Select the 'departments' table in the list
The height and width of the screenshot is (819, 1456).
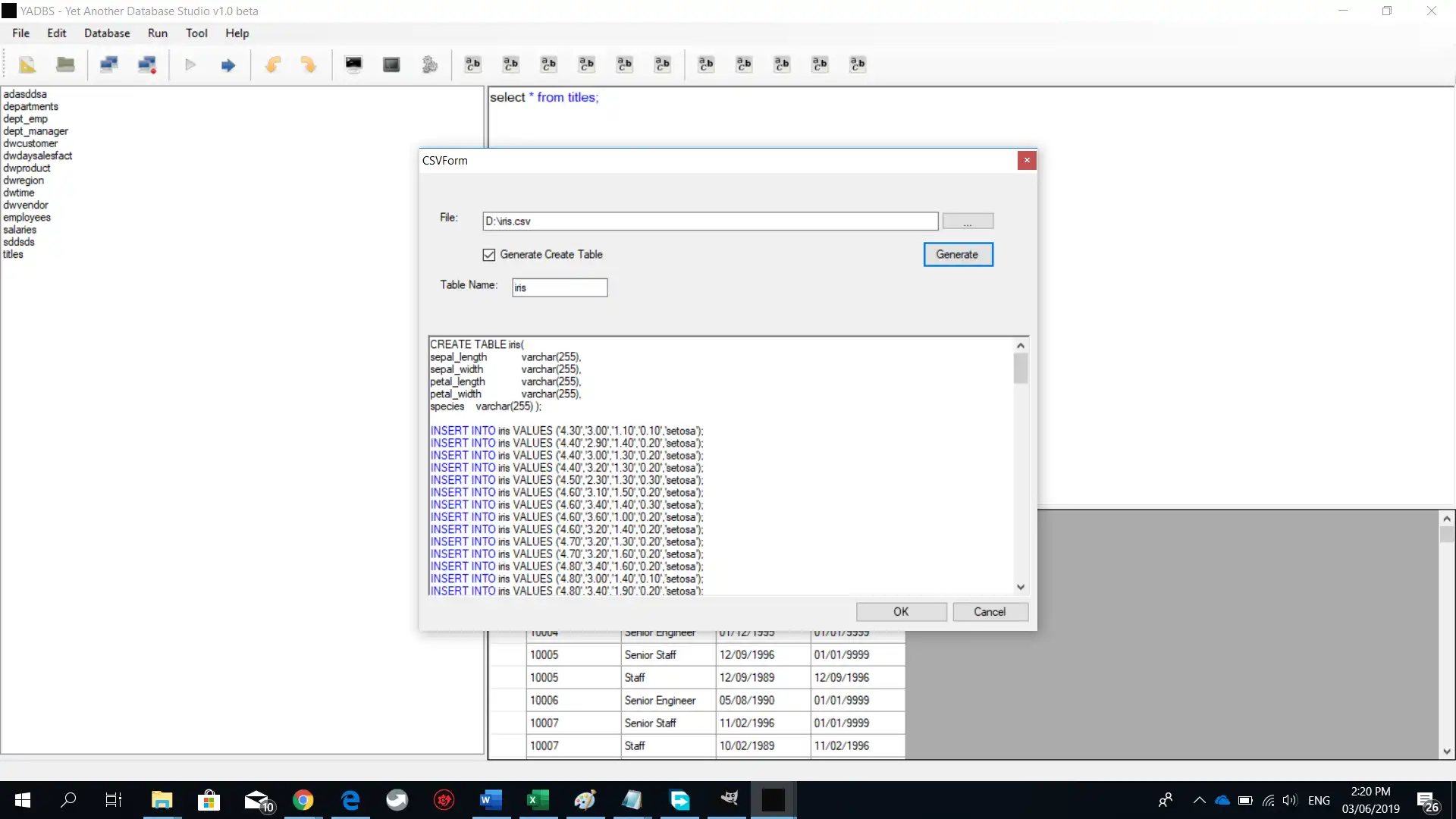point(30,107)
